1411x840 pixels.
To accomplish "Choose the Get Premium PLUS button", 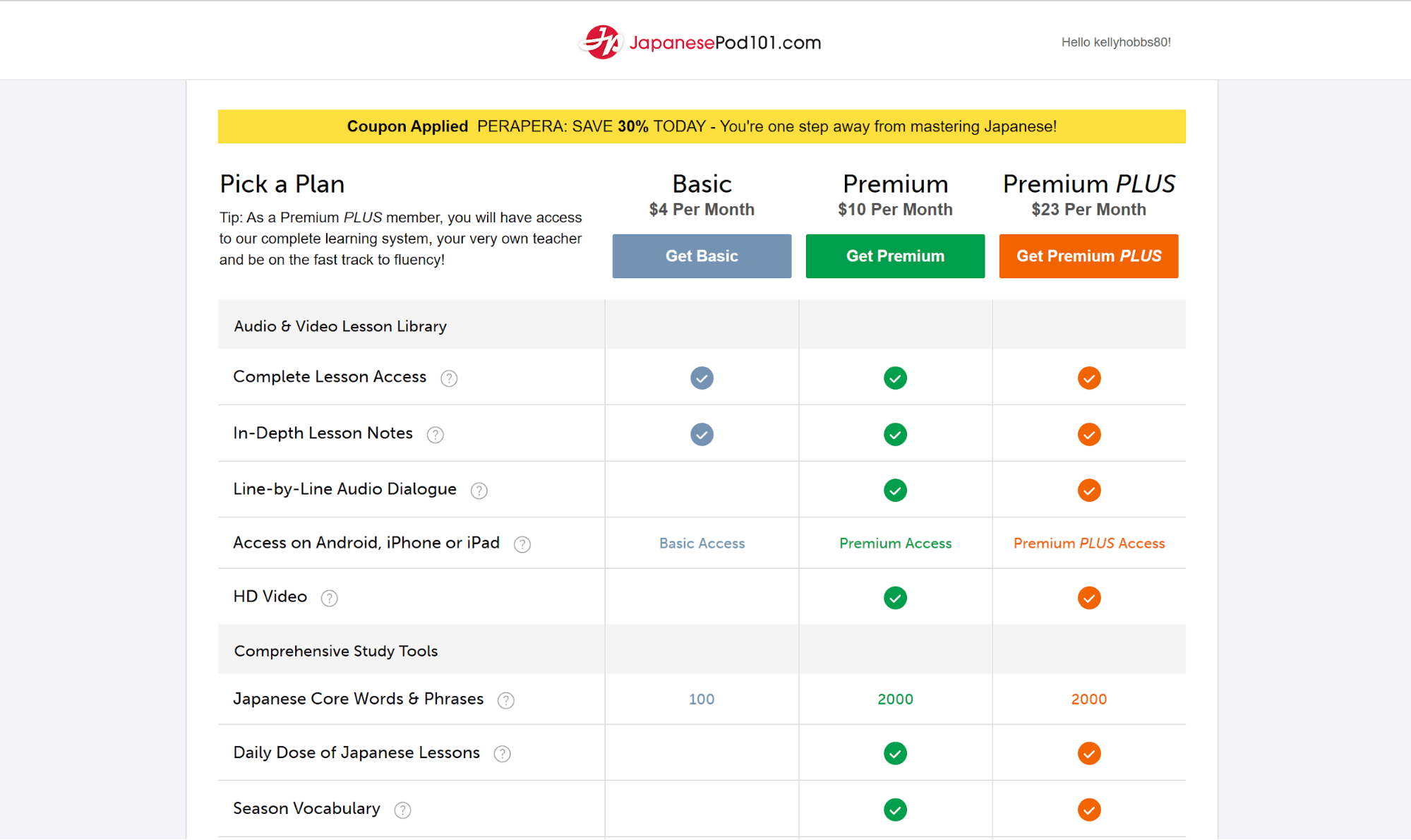I will pos(1088,256).
